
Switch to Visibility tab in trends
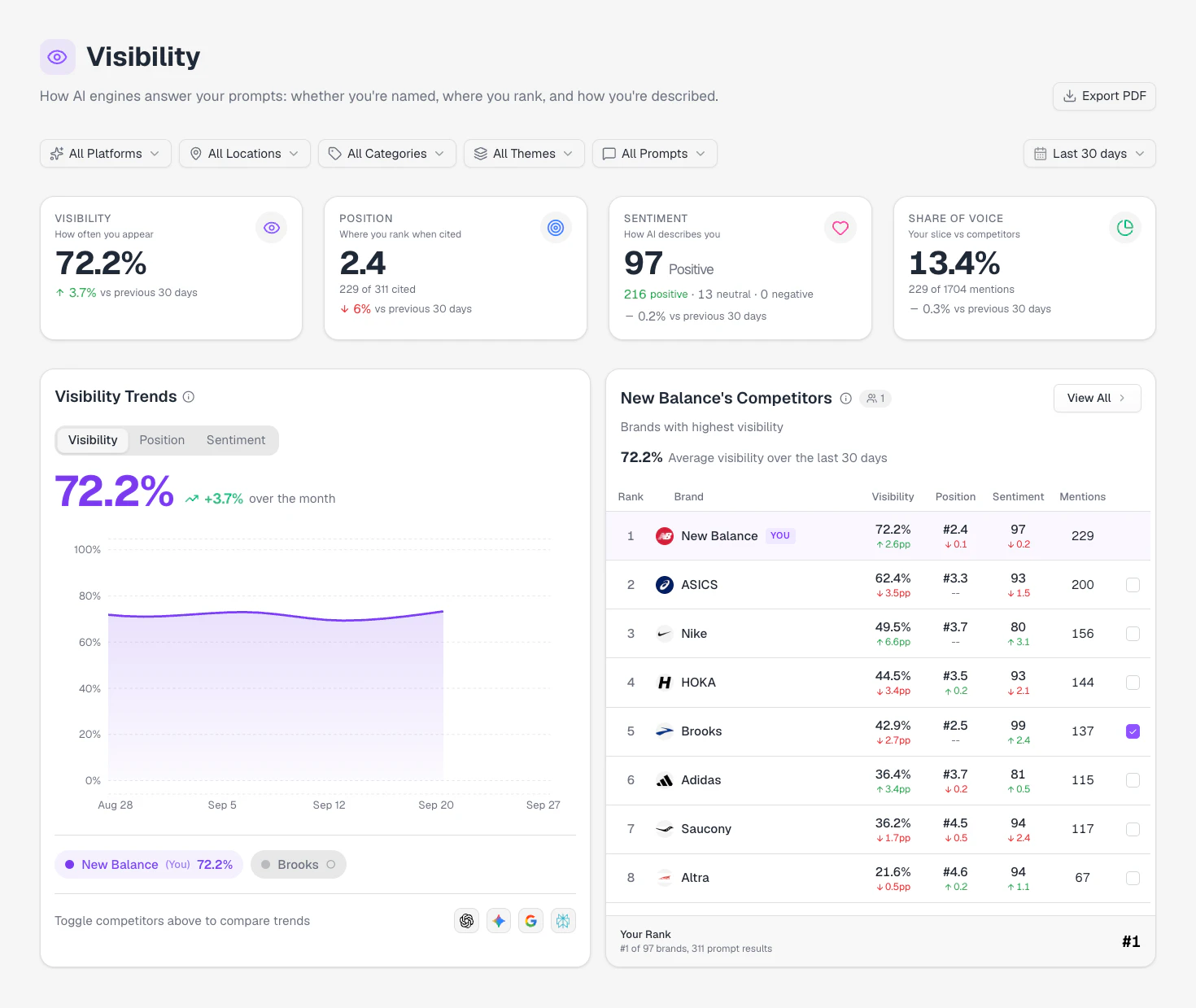click(93, 440)
